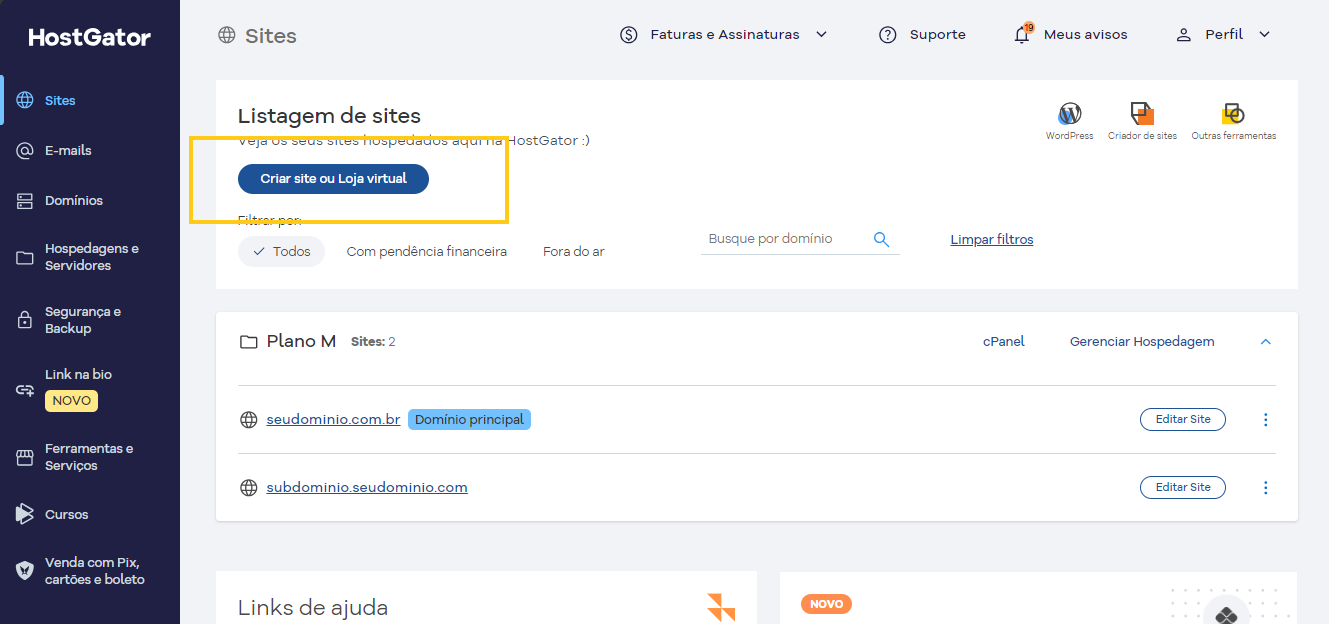This screenshot has width=1329, height=624.
Task: Expand the Perfil dropdown
Action: [1223, 35]
